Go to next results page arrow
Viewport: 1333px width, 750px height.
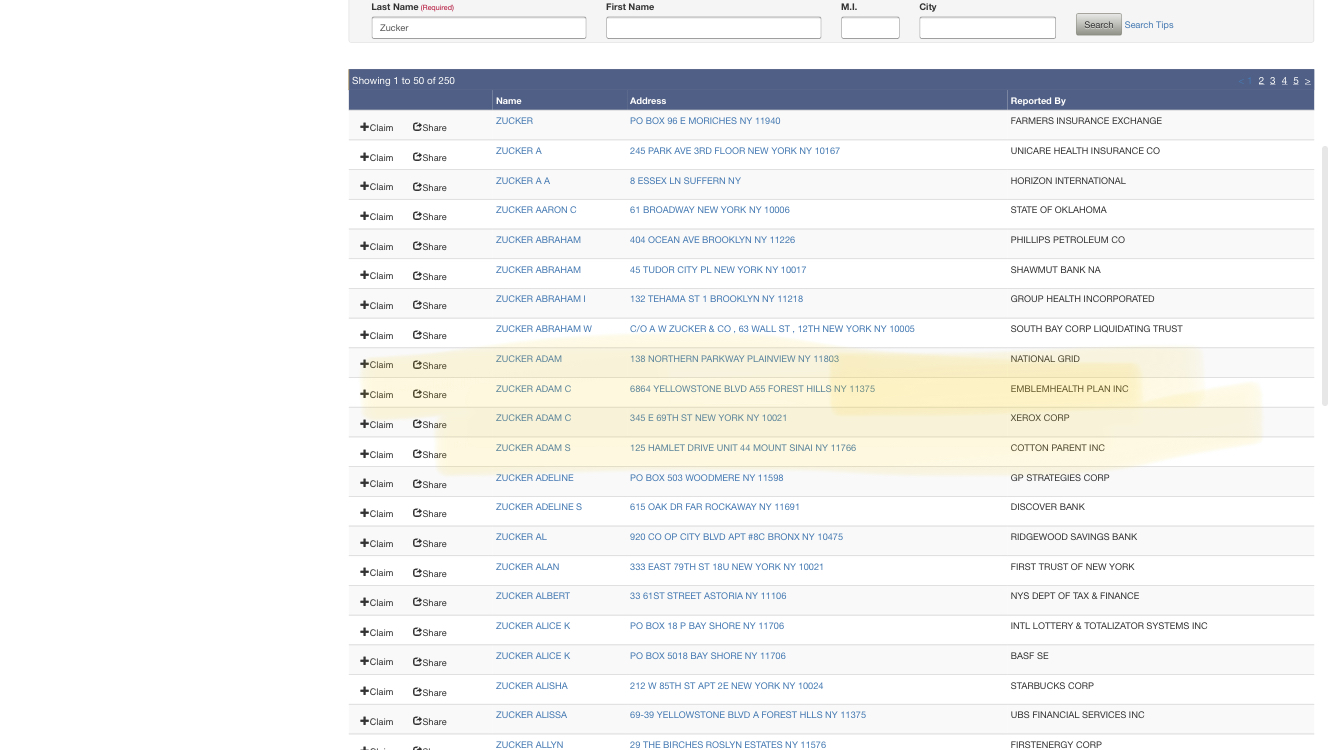1308,81
